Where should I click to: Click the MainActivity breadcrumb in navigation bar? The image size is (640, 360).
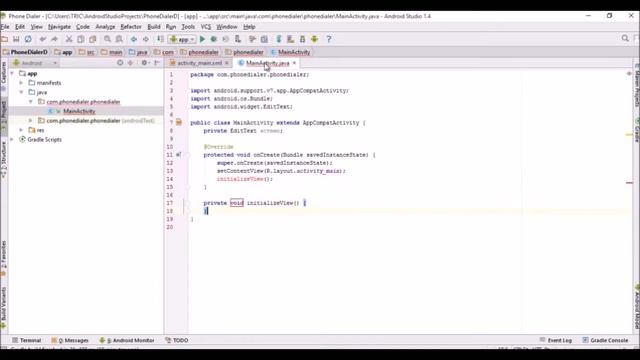(x=291, y=52)
